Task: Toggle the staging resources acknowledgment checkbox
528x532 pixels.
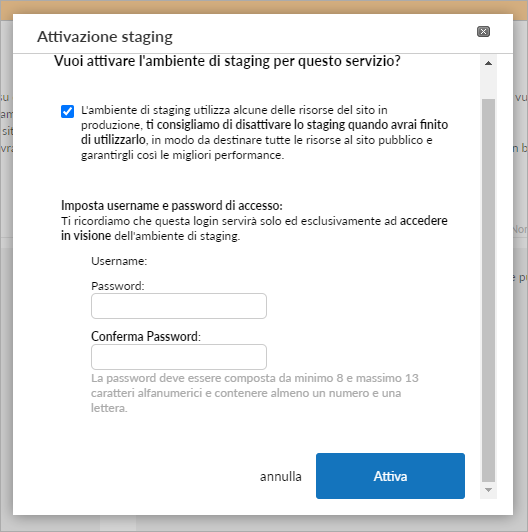Action: coord(68,111)
